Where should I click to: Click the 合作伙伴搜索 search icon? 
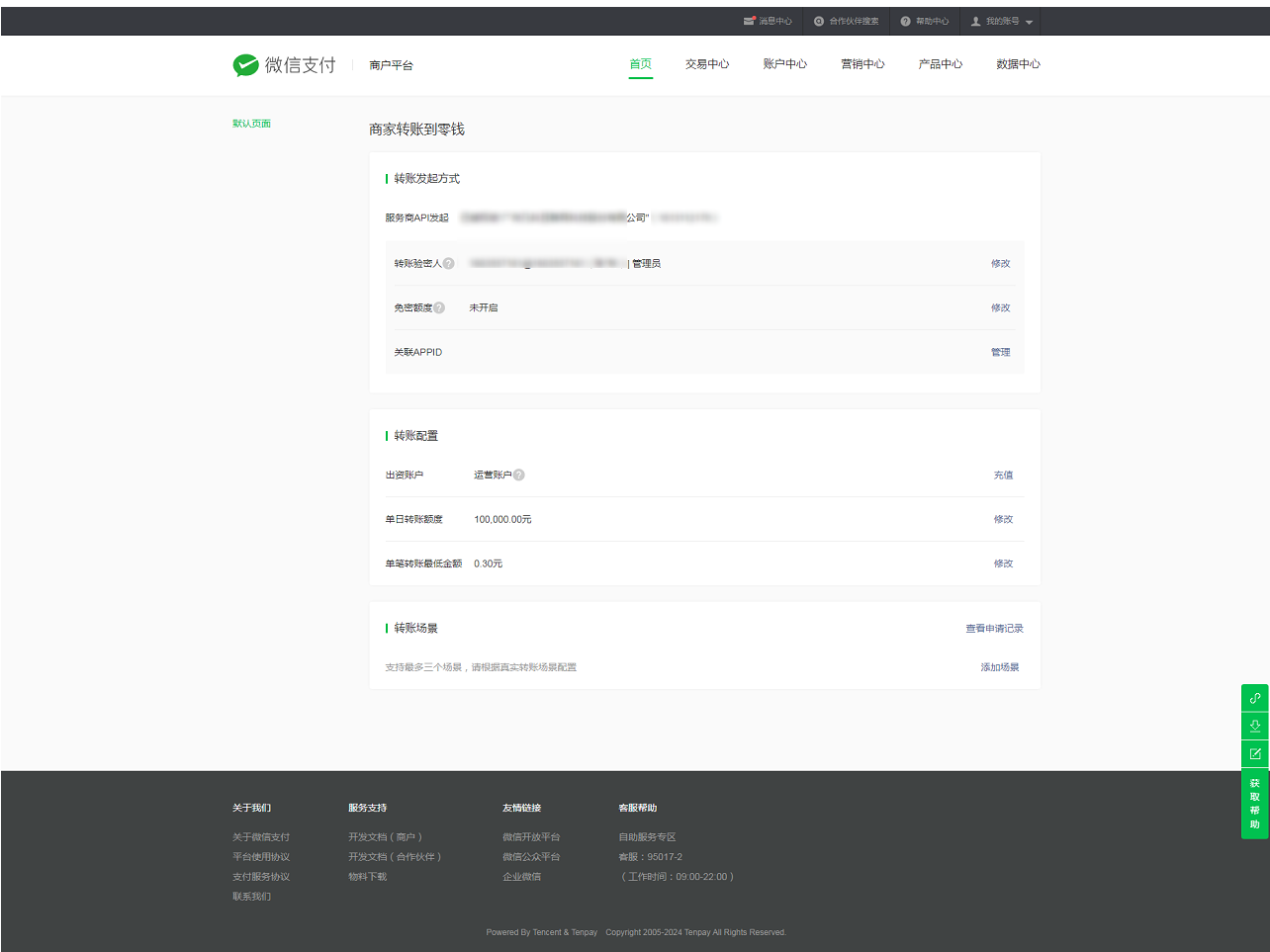pos(819,21)
